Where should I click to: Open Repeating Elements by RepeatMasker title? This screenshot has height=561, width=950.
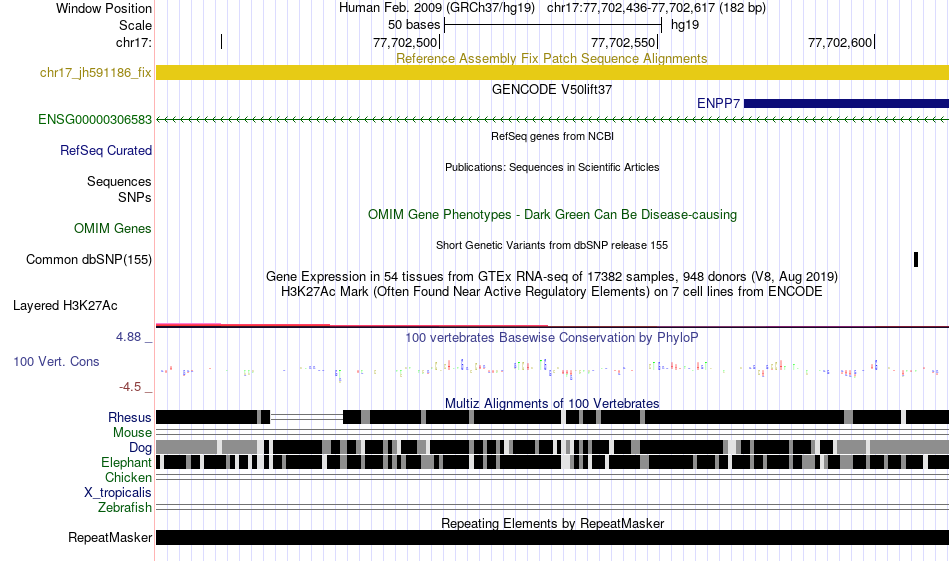552,523
